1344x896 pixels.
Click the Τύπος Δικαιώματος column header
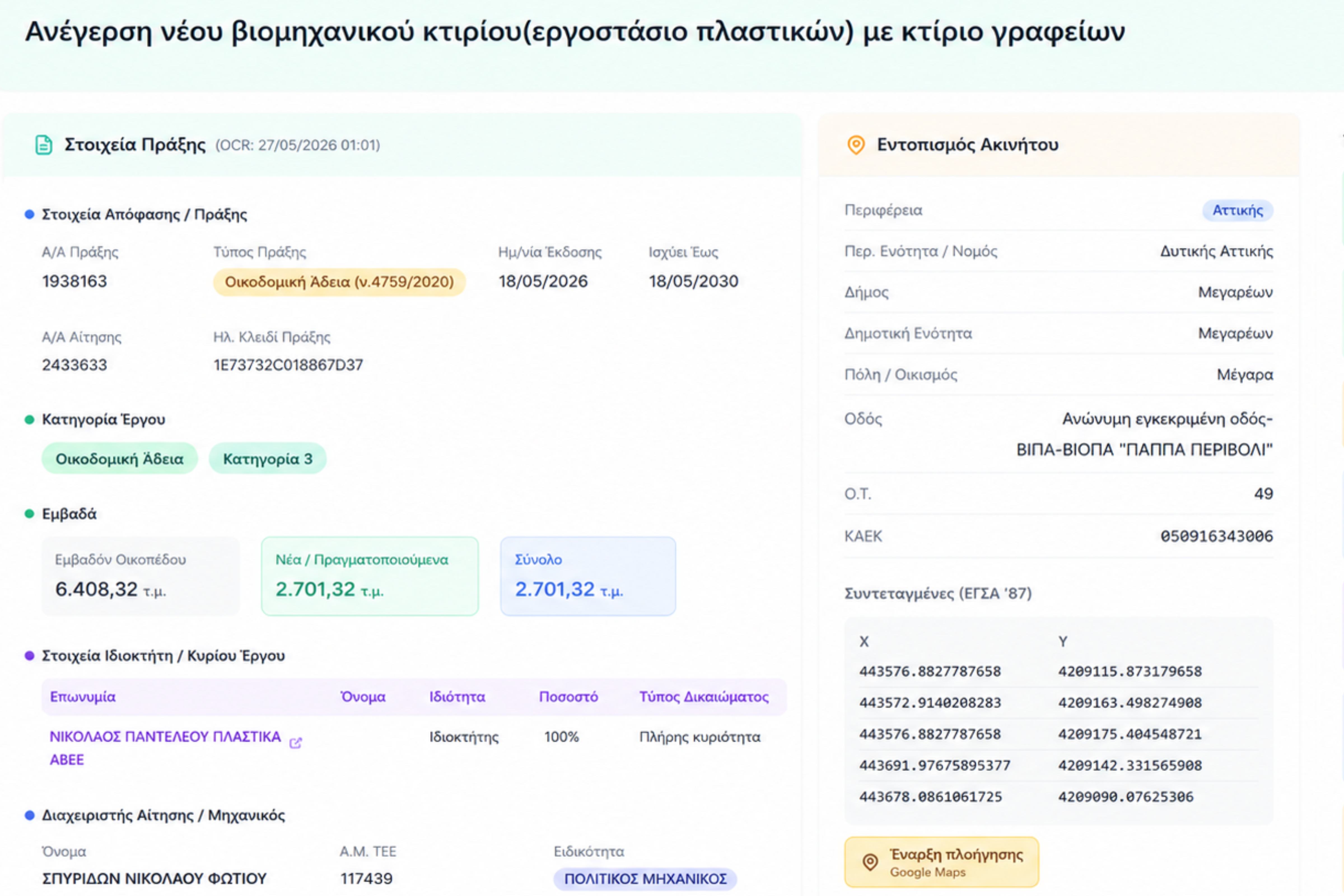point(704,697)
